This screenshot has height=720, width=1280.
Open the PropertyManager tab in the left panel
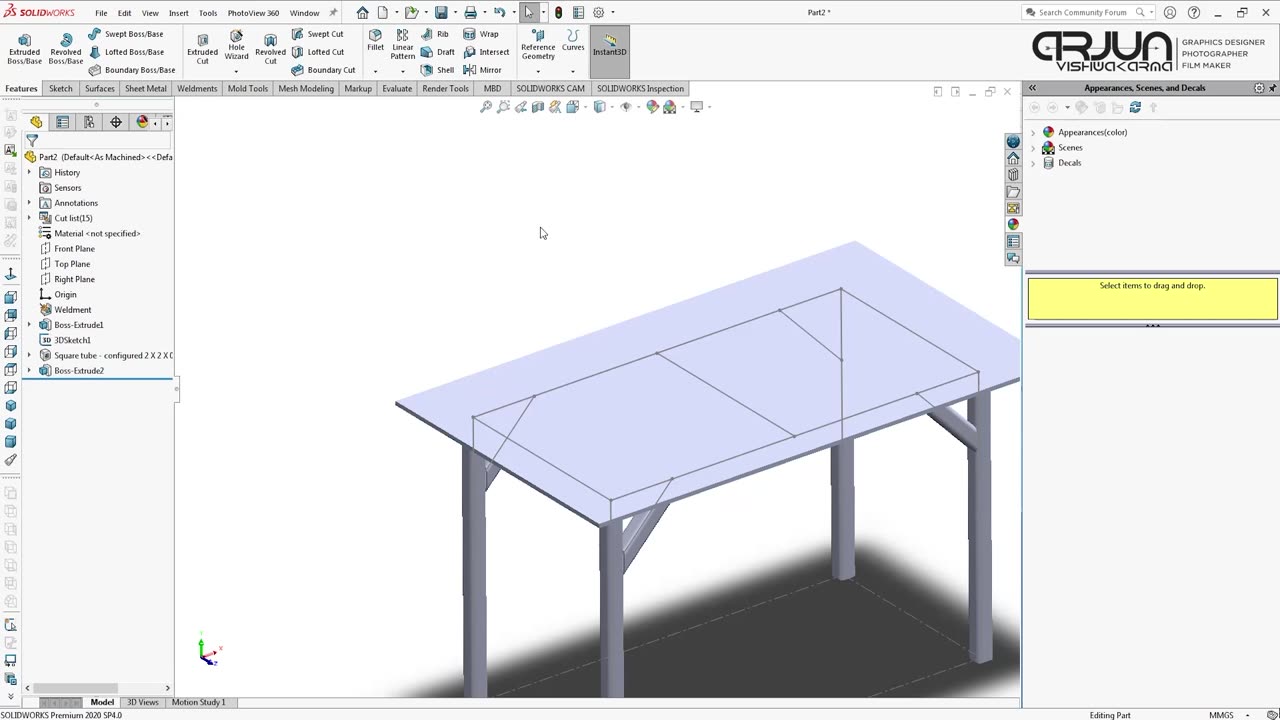point(62,122)
